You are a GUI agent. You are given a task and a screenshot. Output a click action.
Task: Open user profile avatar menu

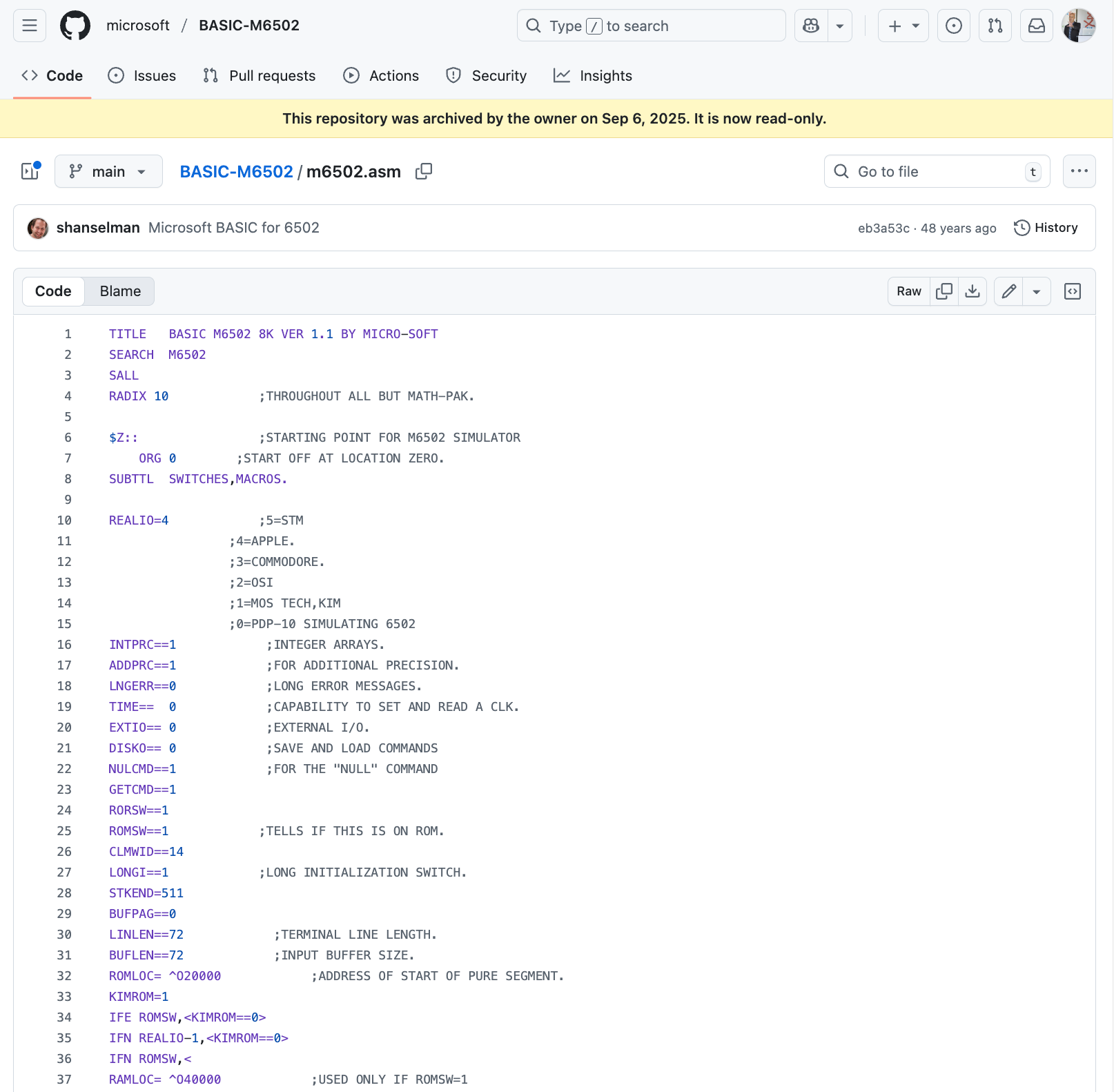(x=1079, y=26)
